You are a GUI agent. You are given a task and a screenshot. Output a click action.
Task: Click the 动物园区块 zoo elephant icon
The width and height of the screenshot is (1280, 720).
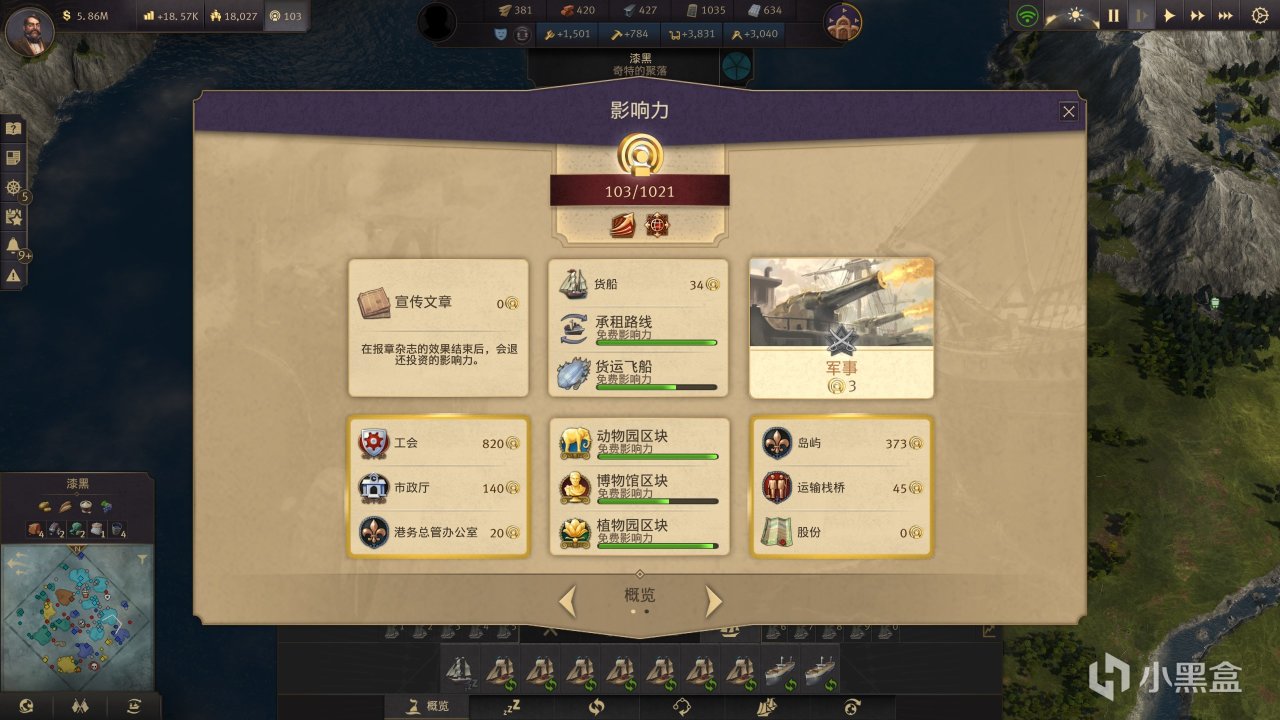pos(574,442)
